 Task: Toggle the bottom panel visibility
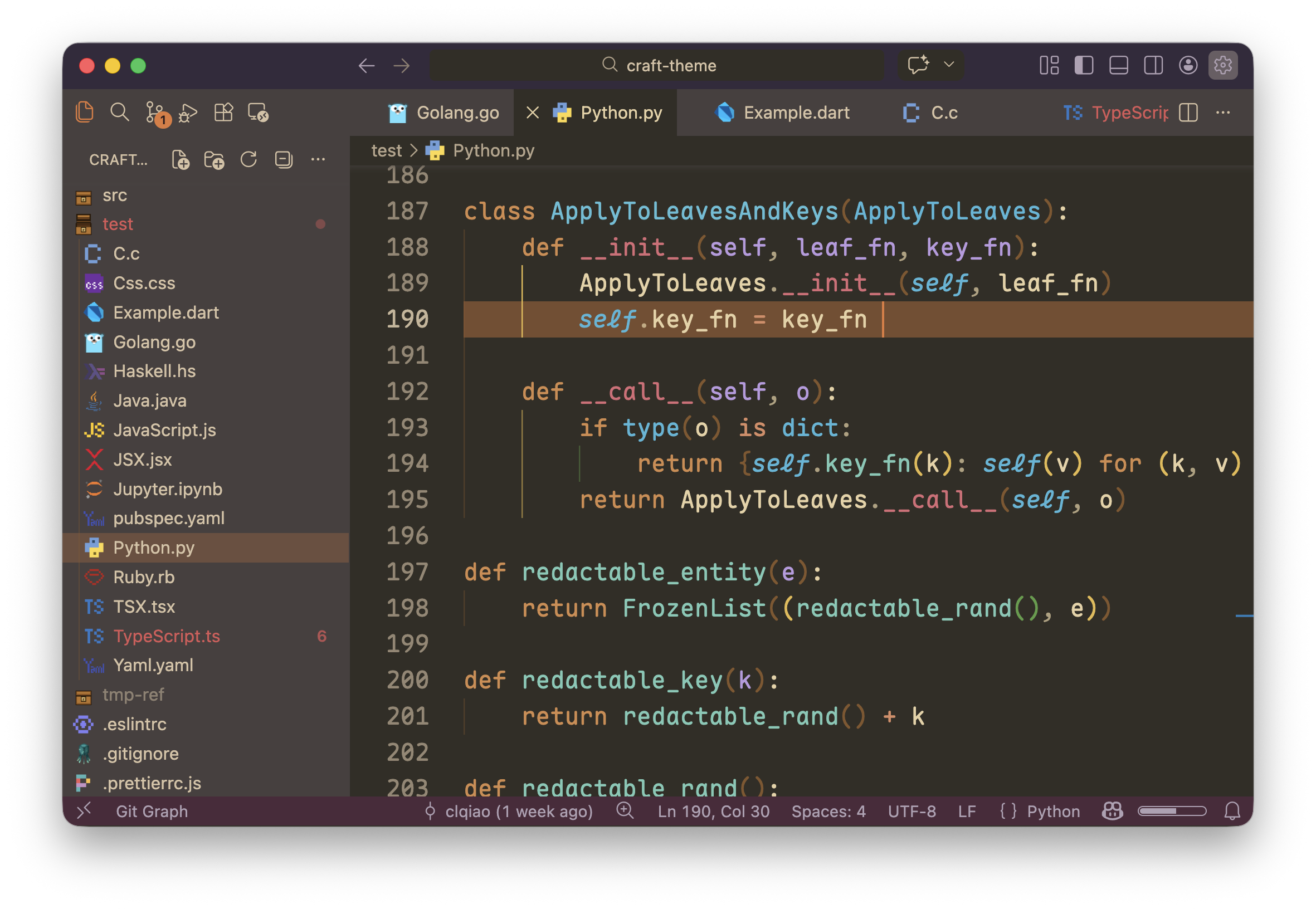pos(1118,66)
